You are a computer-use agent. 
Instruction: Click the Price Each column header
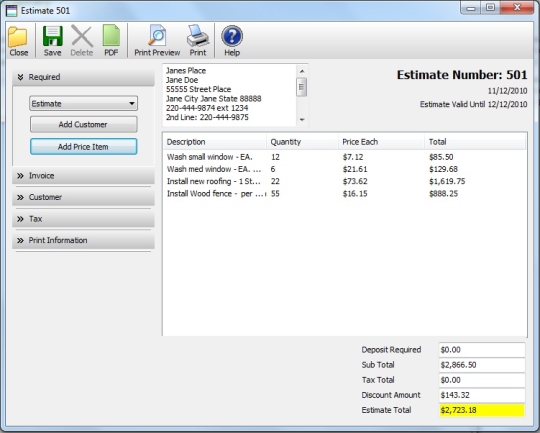(381, 142)
